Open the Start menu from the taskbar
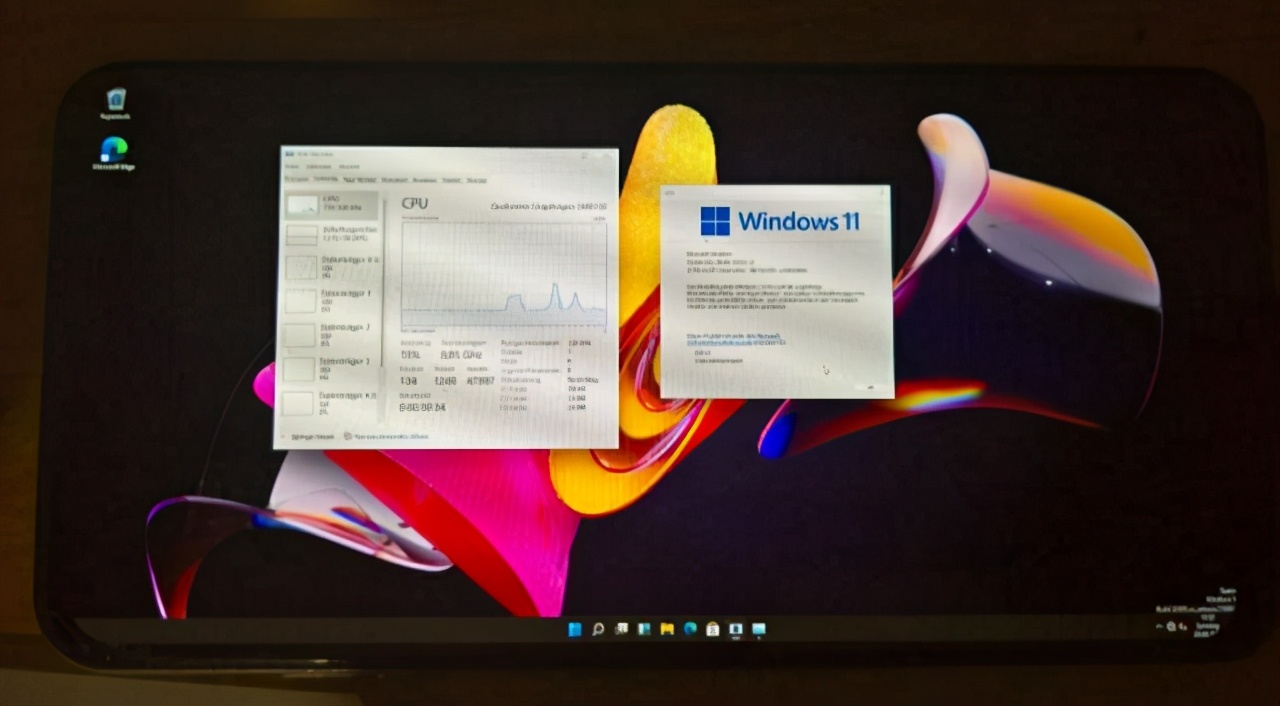The image size is (1280, 706). click(x=574, y=629)
